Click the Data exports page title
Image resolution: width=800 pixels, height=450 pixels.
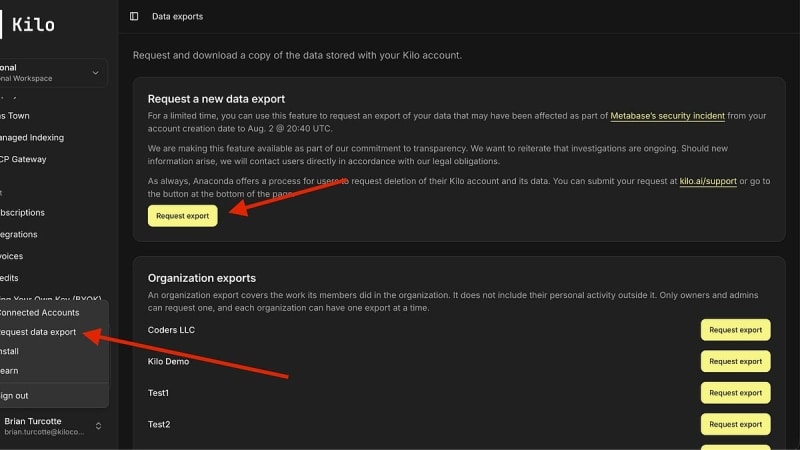click(178, 16)
